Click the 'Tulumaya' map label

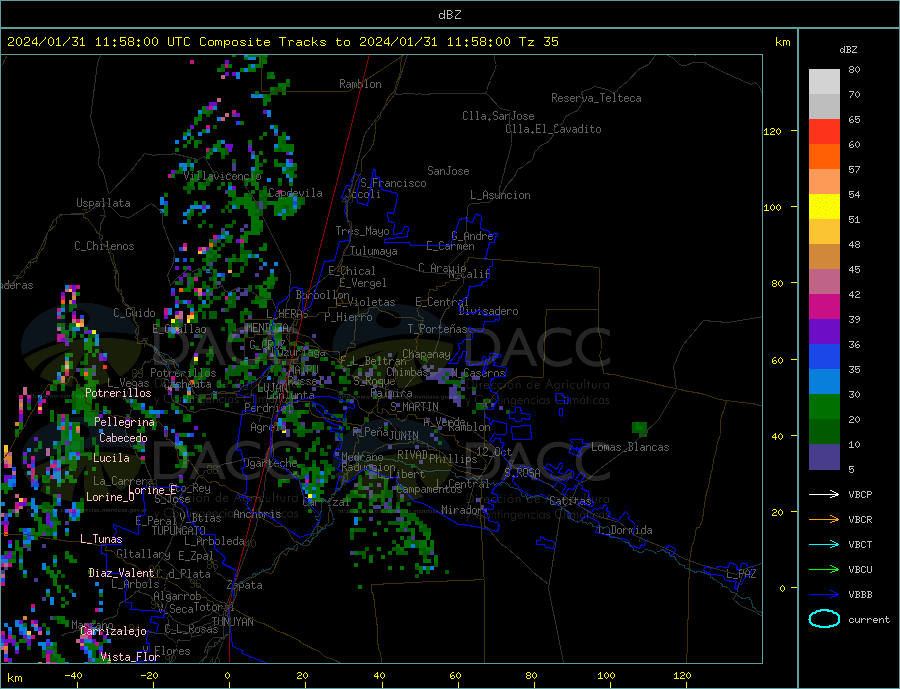click(x=374, y=251)
